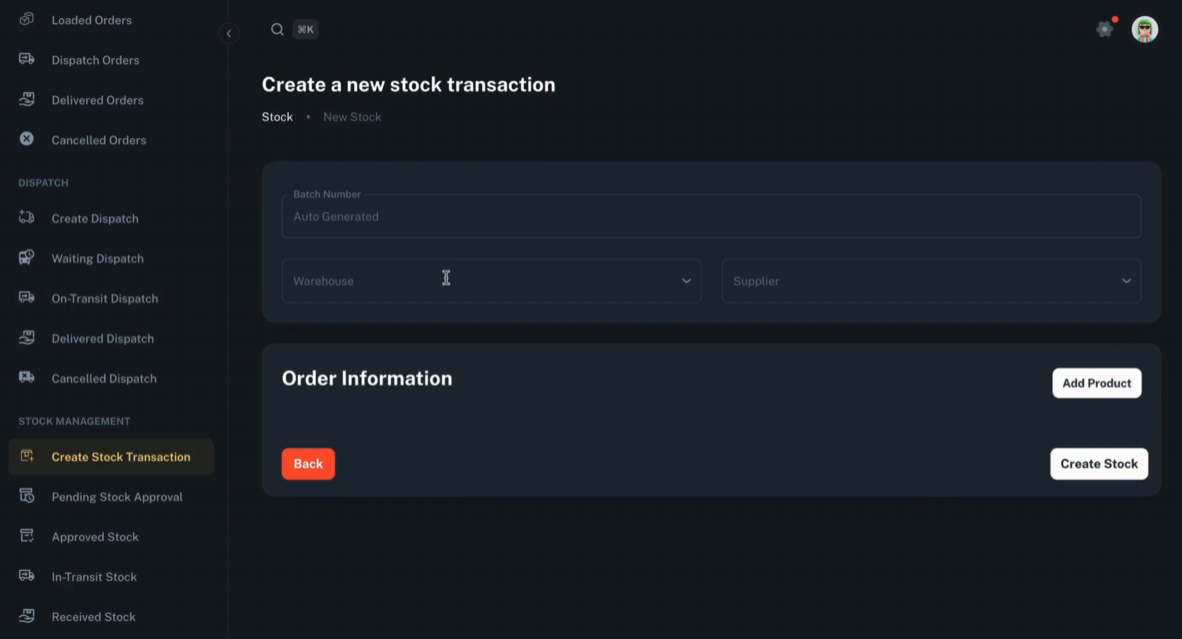Click the Create Stock button

coord(1098,463)
